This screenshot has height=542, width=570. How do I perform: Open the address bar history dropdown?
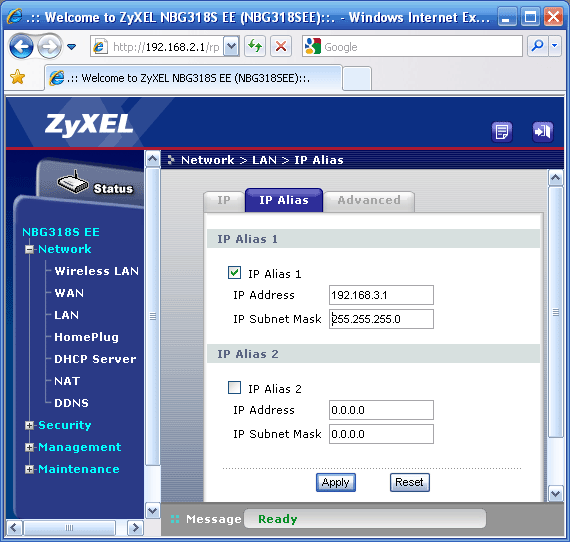[x=231, y=47]
